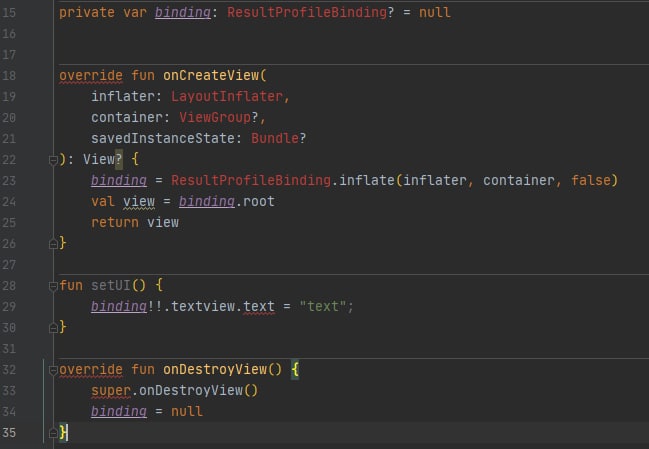Screen dimensions: 649x449
Task: Click underlined view variable on line 24
Action: [x=139, y=202]
